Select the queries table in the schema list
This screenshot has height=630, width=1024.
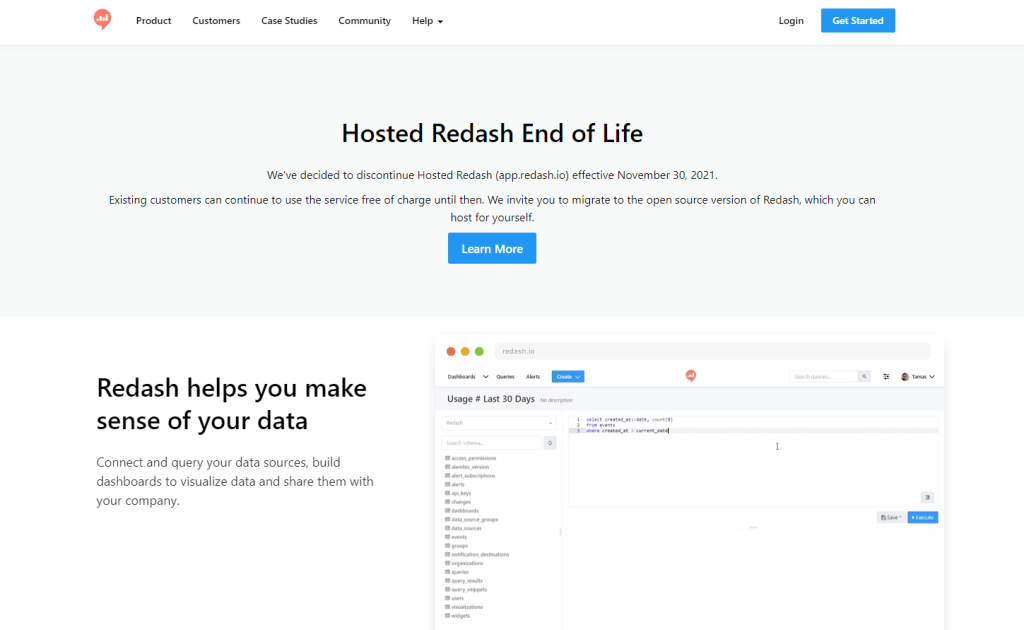coord(460,572)
